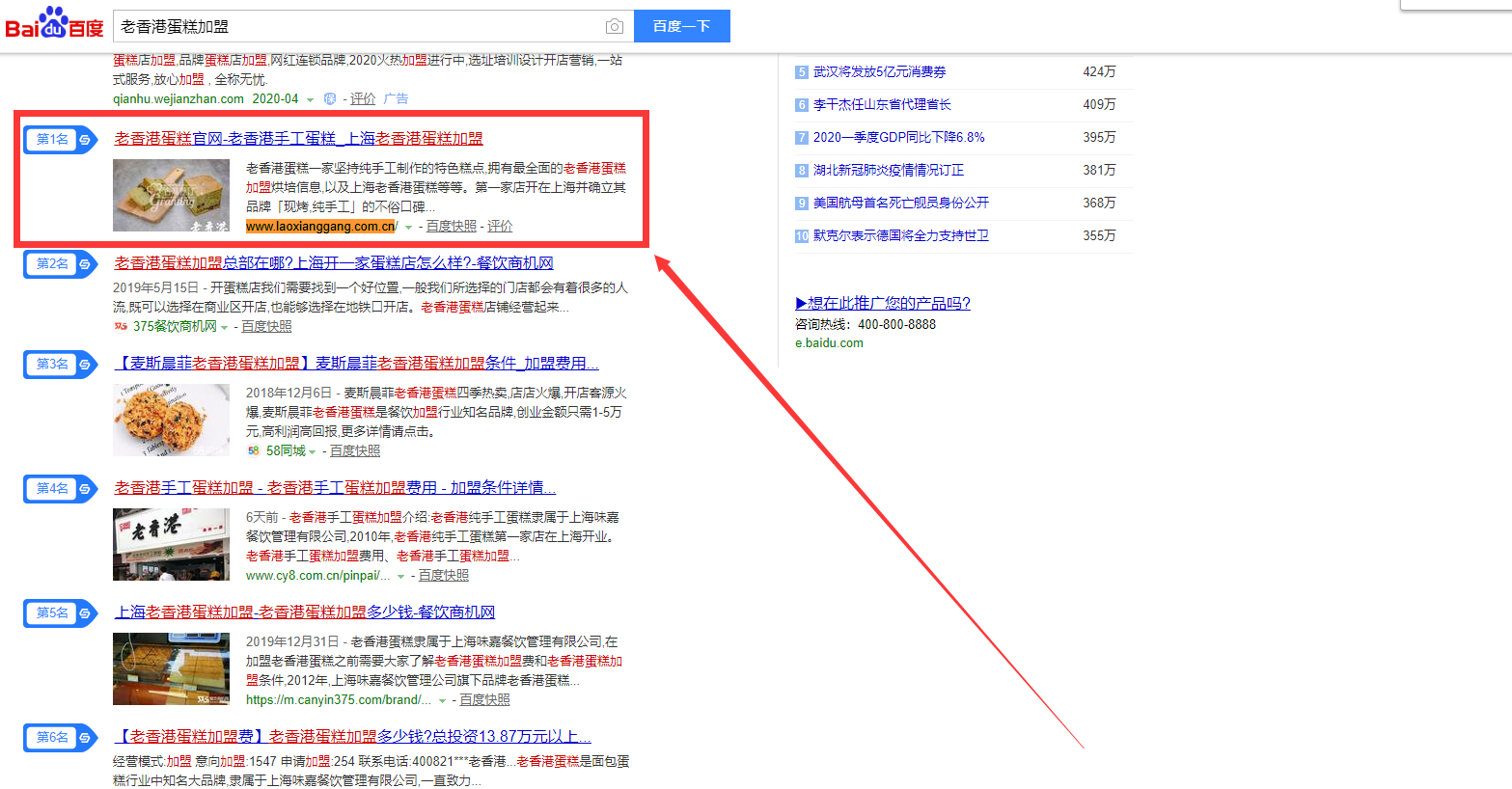The image size is (1512, 789).
Task: Click hot list rank 6 badge
Action: point(801,104)
